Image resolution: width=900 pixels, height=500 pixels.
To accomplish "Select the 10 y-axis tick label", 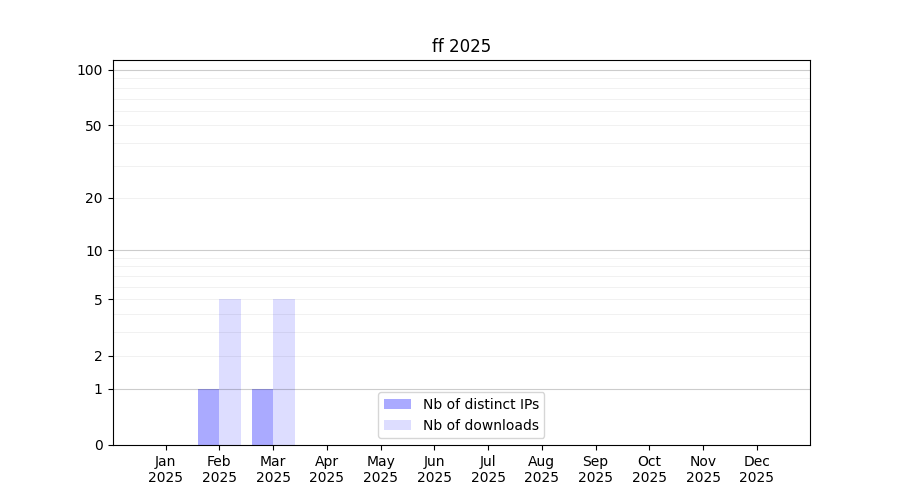I will tap(94, 251).
